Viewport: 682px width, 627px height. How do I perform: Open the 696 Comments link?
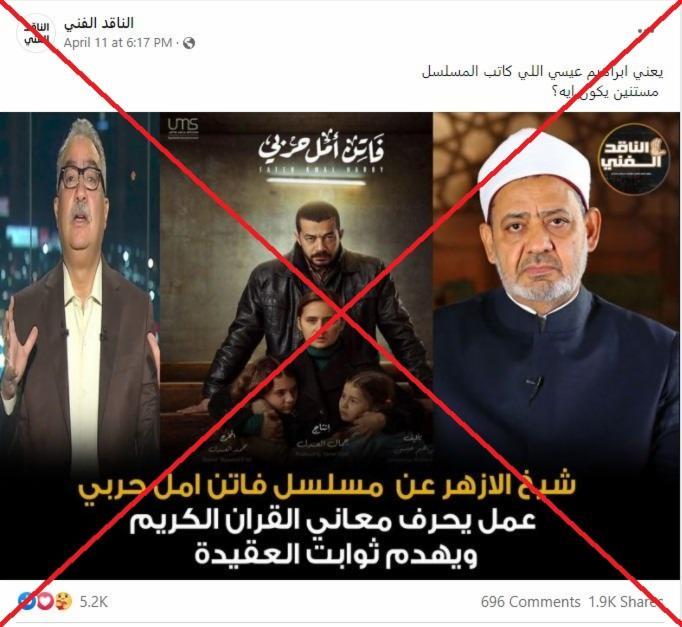530,602
